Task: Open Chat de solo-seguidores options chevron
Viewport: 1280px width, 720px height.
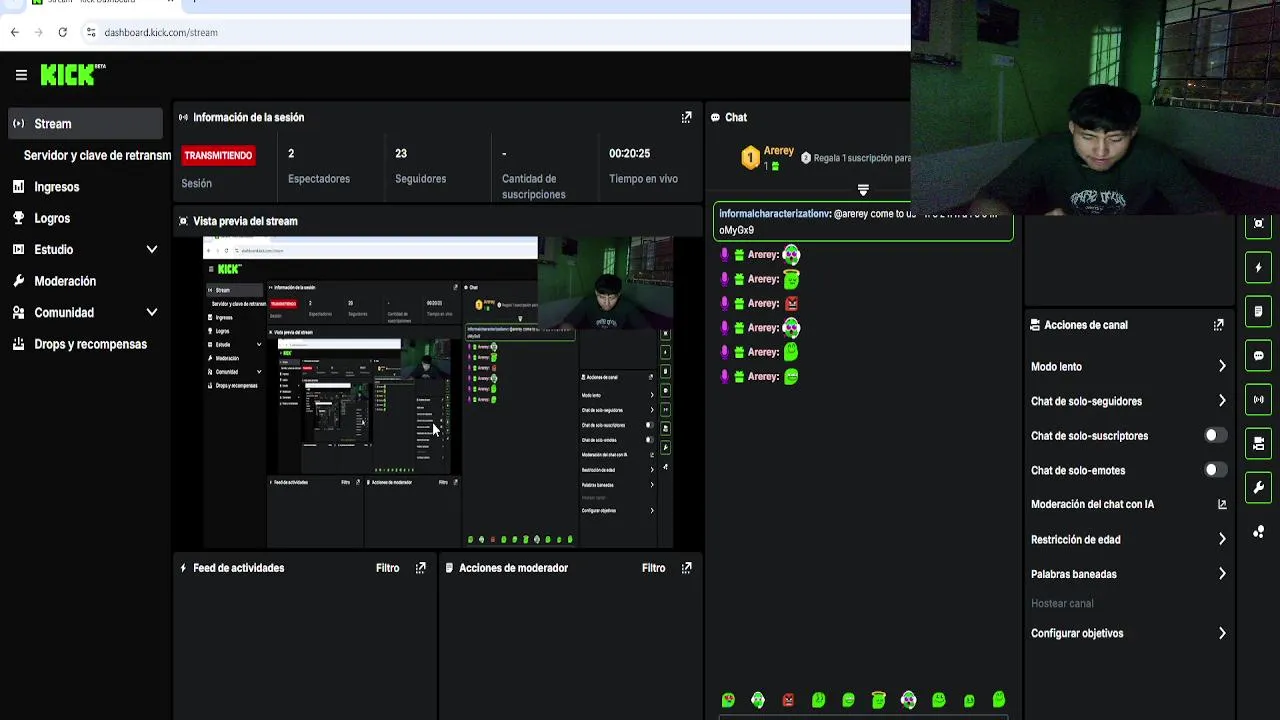Action: coord(1222,401)
